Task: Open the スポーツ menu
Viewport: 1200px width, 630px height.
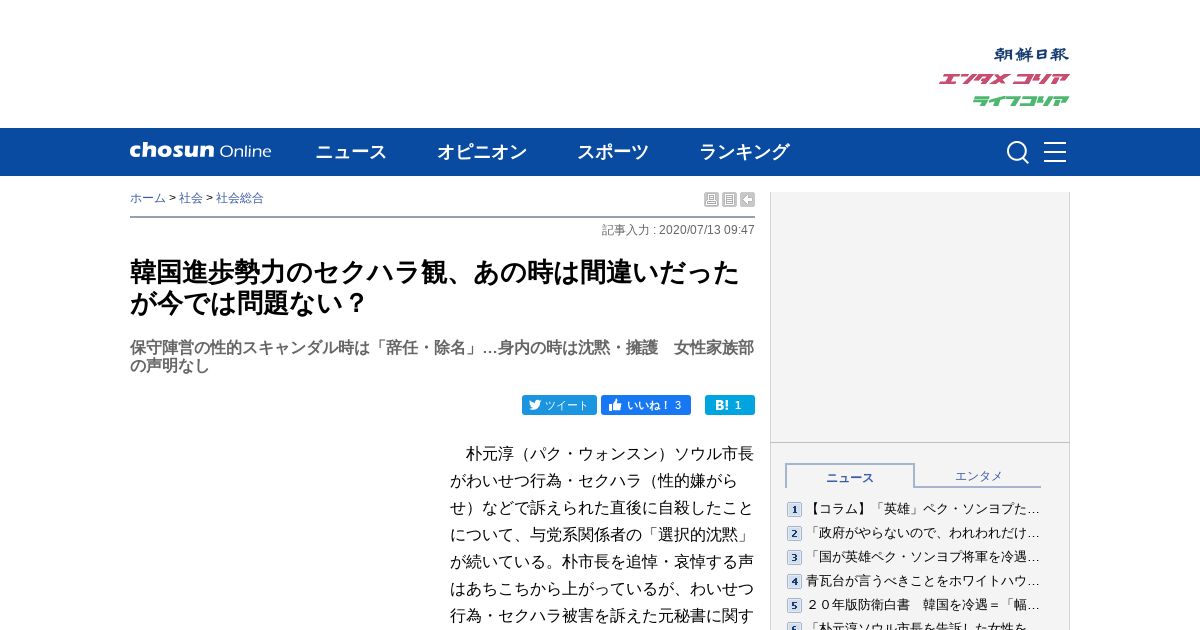Action: [613, 152]
